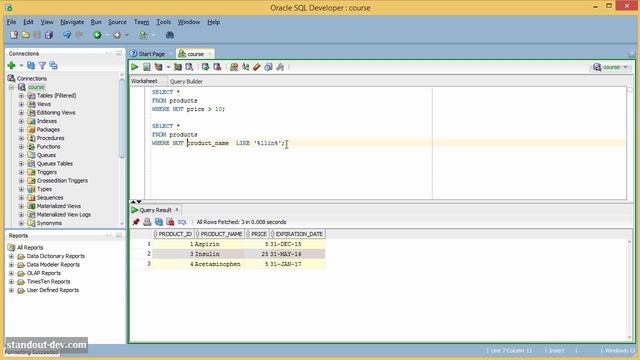Open the Navigate menu

point(72,22)
